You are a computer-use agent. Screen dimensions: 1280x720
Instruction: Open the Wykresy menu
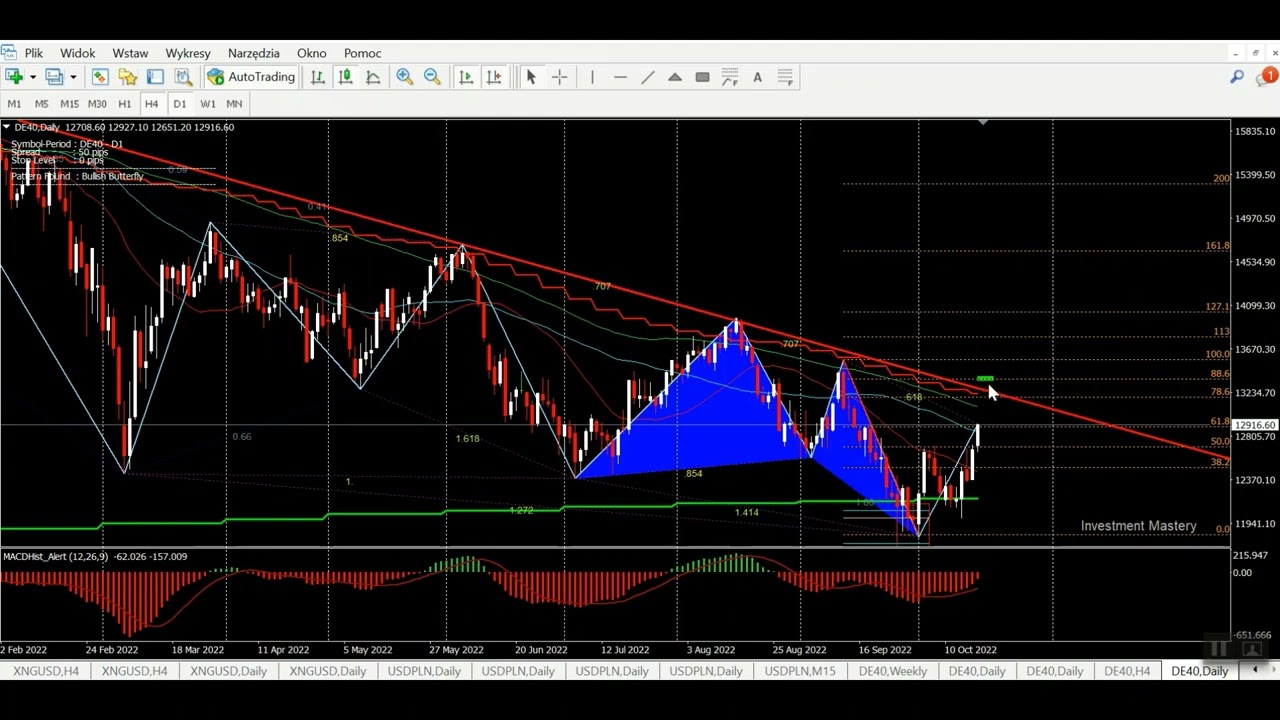188,53
